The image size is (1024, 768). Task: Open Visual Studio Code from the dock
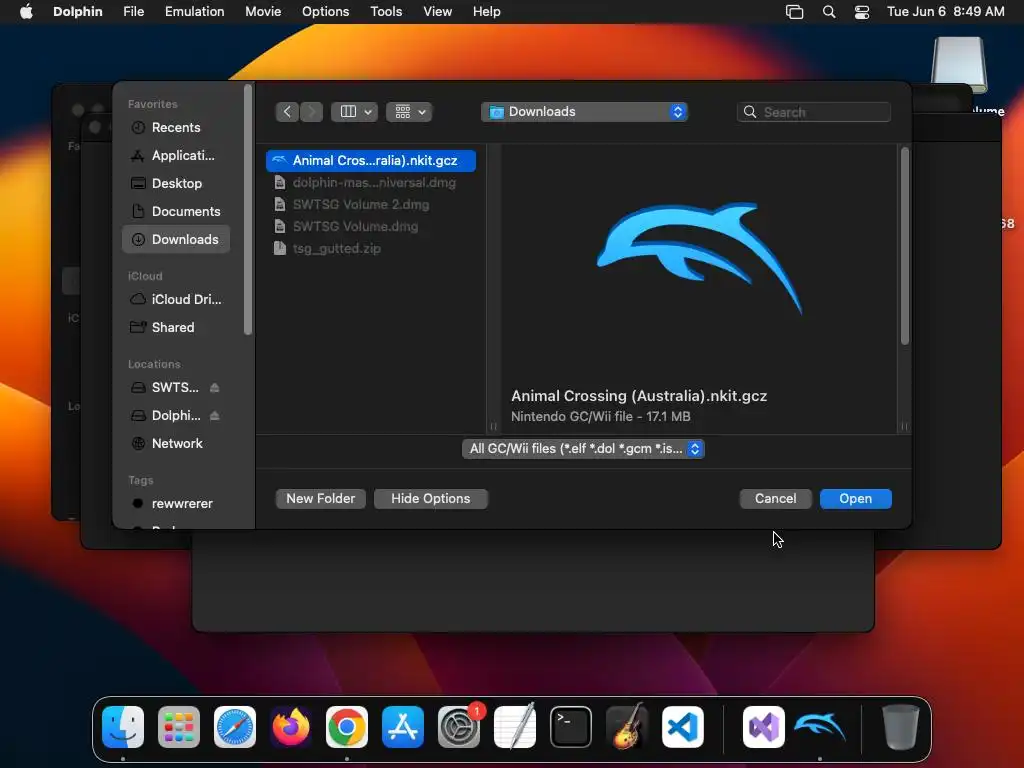point(683,727)
